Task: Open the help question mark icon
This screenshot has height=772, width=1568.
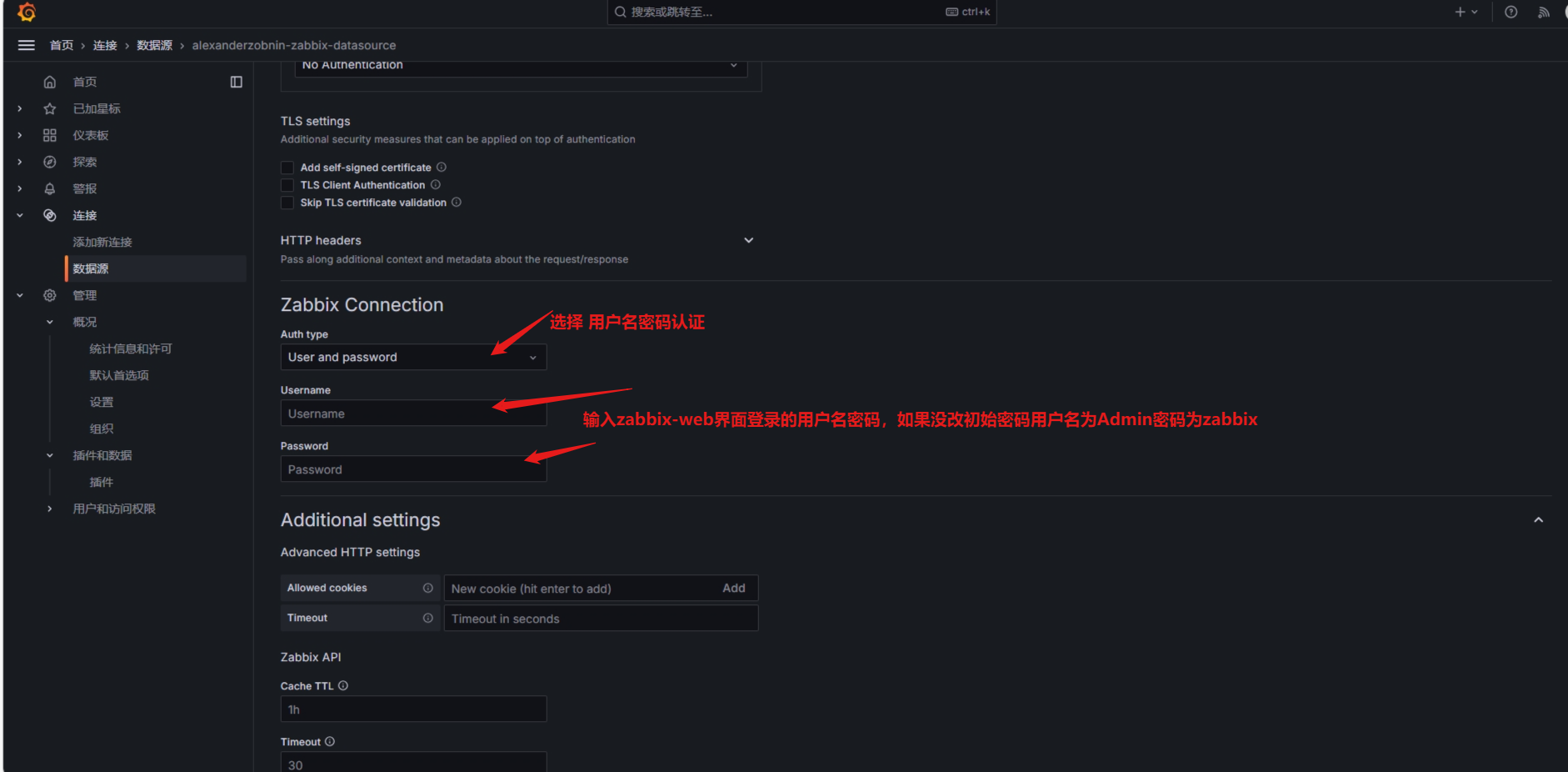Action: coord(1511,12)
